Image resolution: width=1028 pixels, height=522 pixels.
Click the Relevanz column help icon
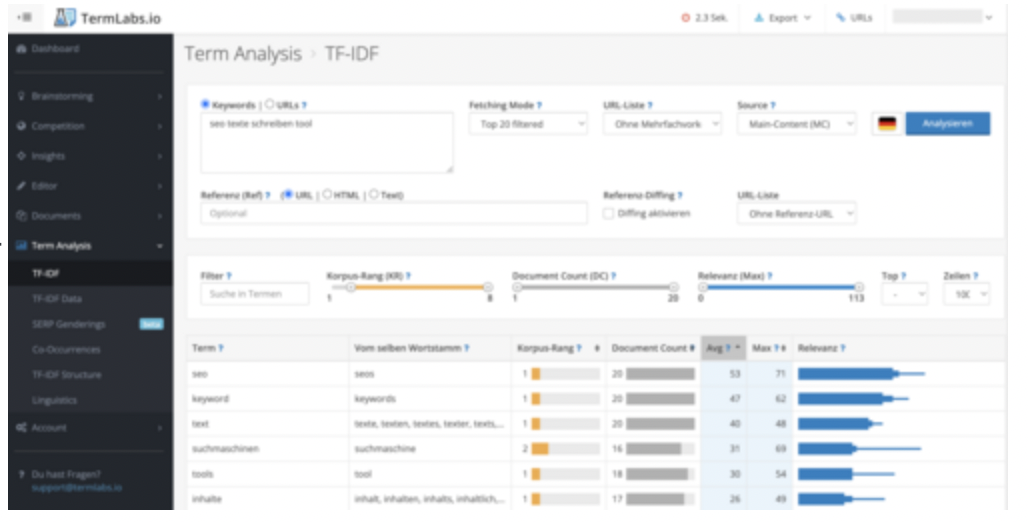point(842,348)
